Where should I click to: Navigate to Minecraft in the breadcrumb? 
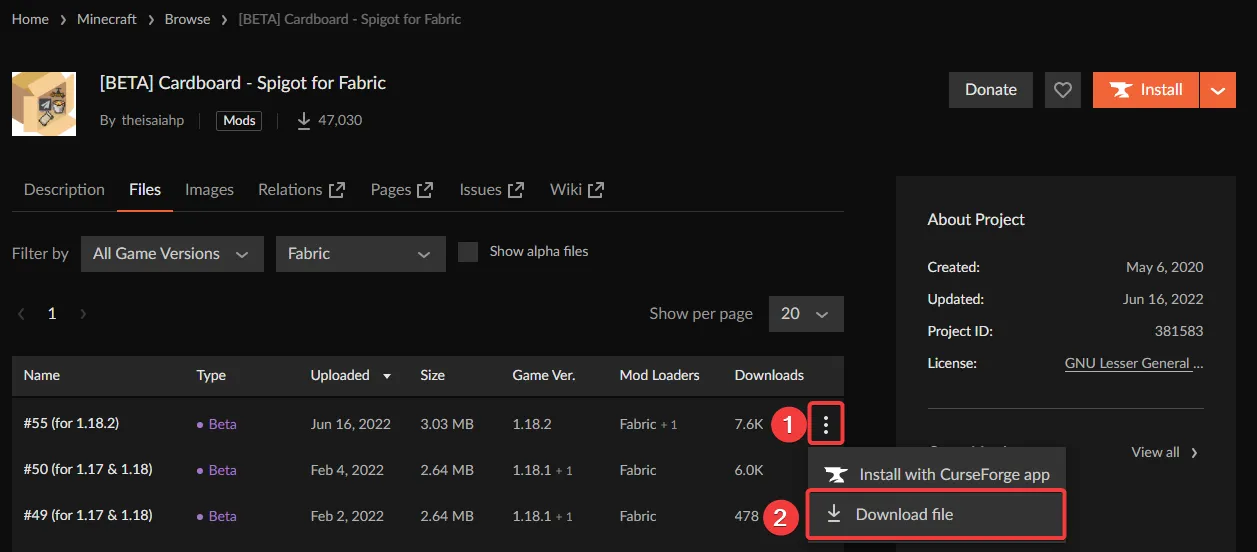(x=106, y=19)
